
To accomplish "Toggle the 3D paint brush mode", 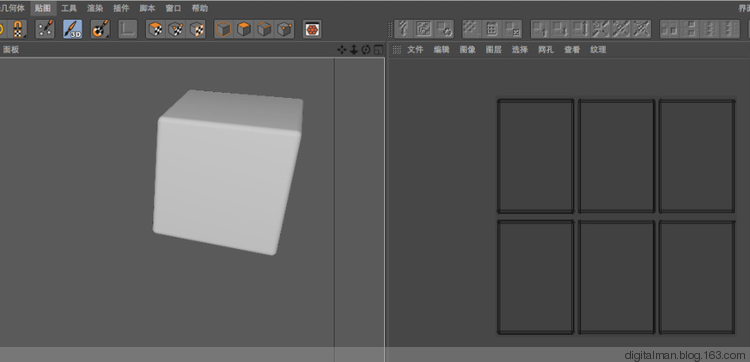I will (x=73, y=29).
